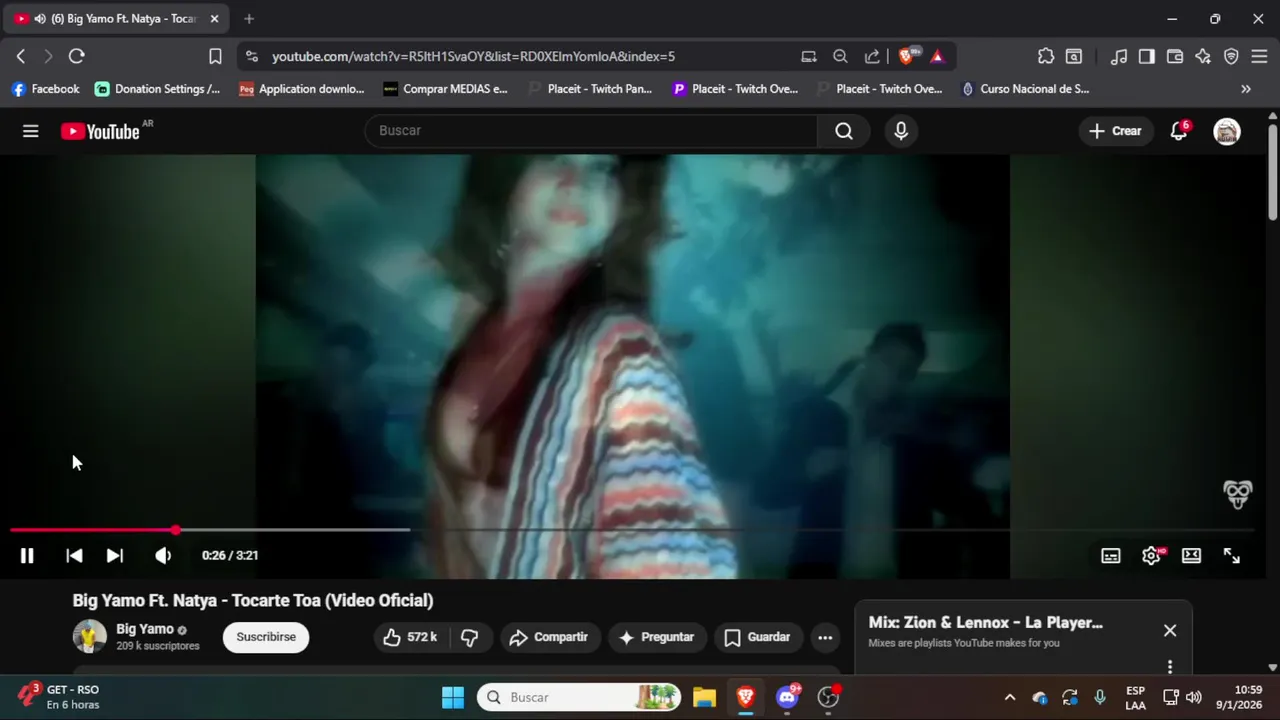Open Leo AI sparkle icon

click(x=1203, y=57)
